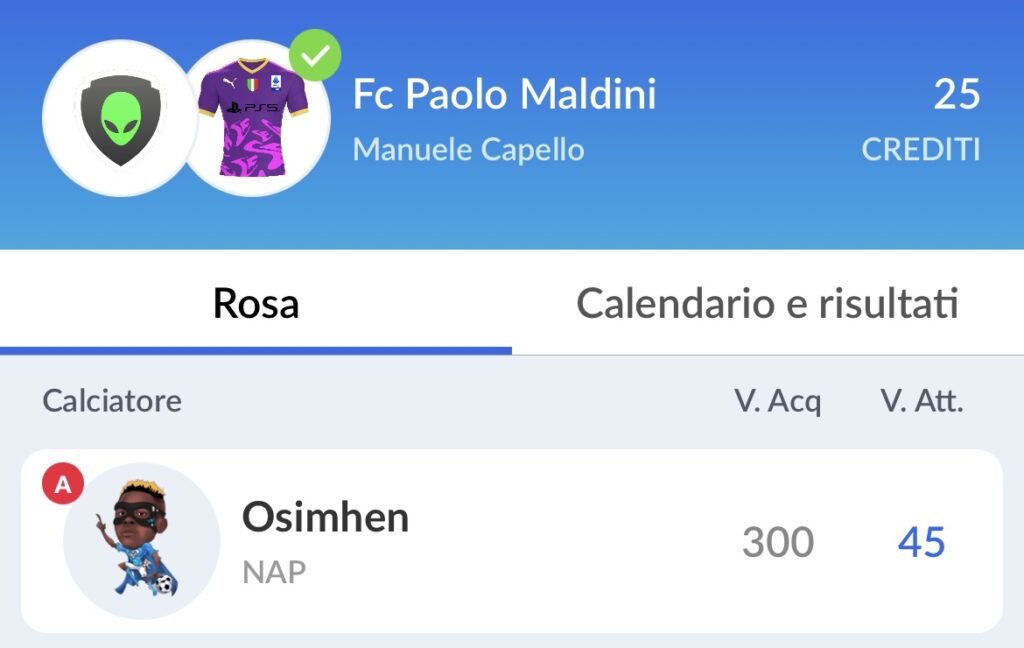Click the green checkmark verification badge
Screen dimensions: 1024x648
315,56
